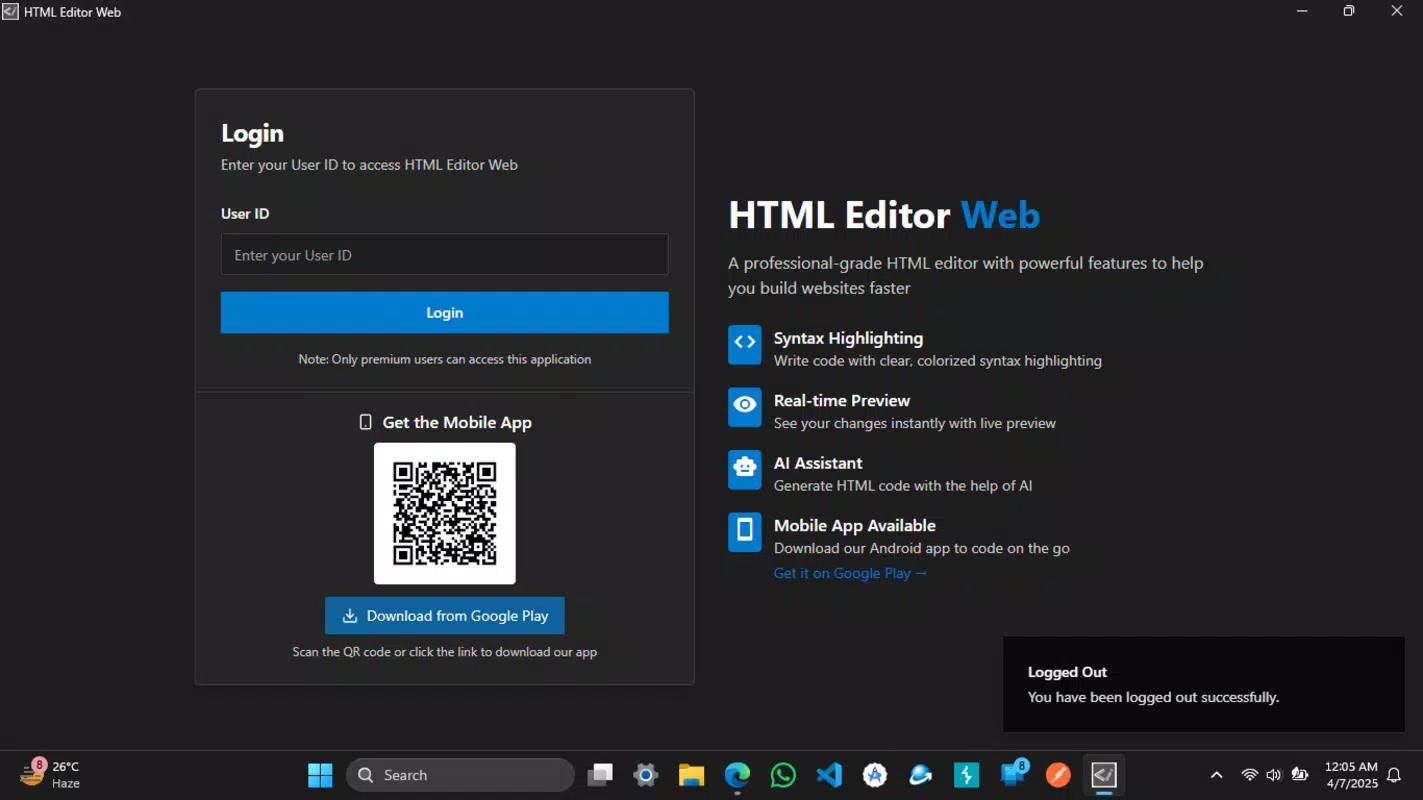Click the battery status tray icon
Viewport: 1423px width, 800px height.
pyautogui.click(x=1299, y=775)
